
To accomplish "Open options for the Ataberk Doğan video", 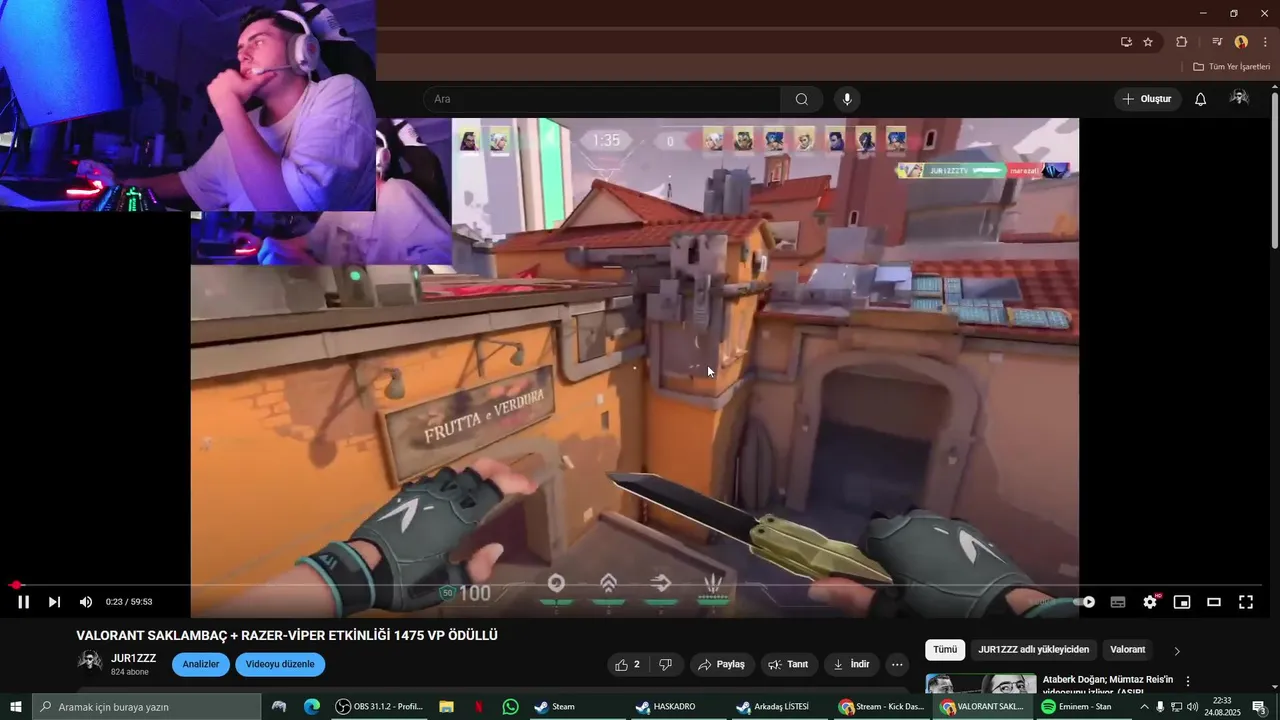I will [1188, 681].
